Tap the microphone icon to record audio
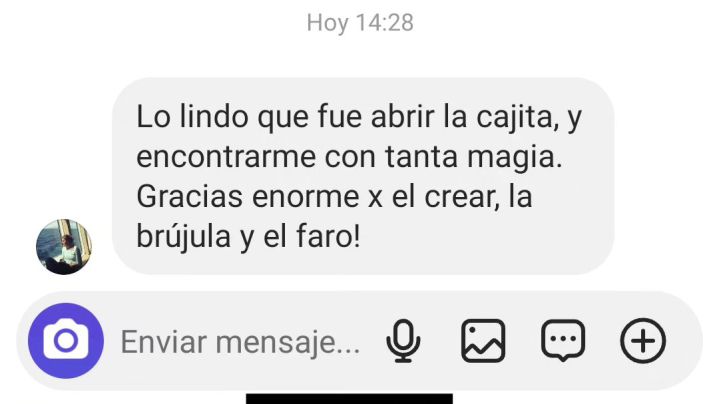Screen dimensions: 719x404 403,341
